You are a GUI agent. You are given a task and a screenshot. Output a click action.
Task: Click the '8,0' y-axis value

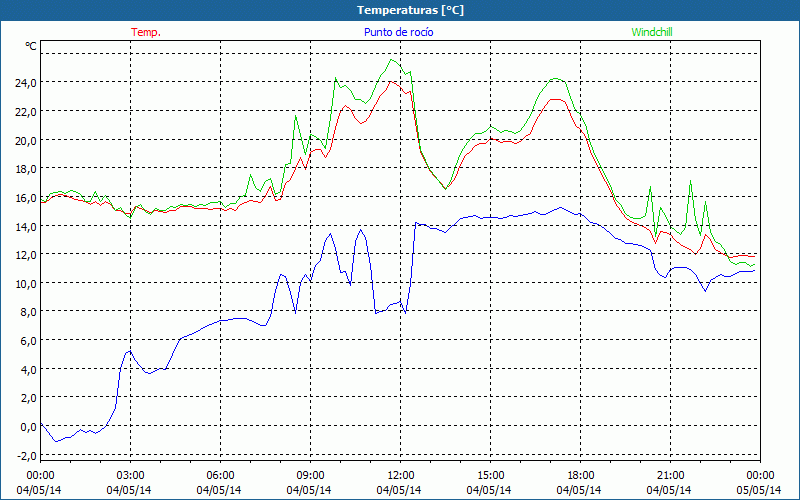point(29,312)
